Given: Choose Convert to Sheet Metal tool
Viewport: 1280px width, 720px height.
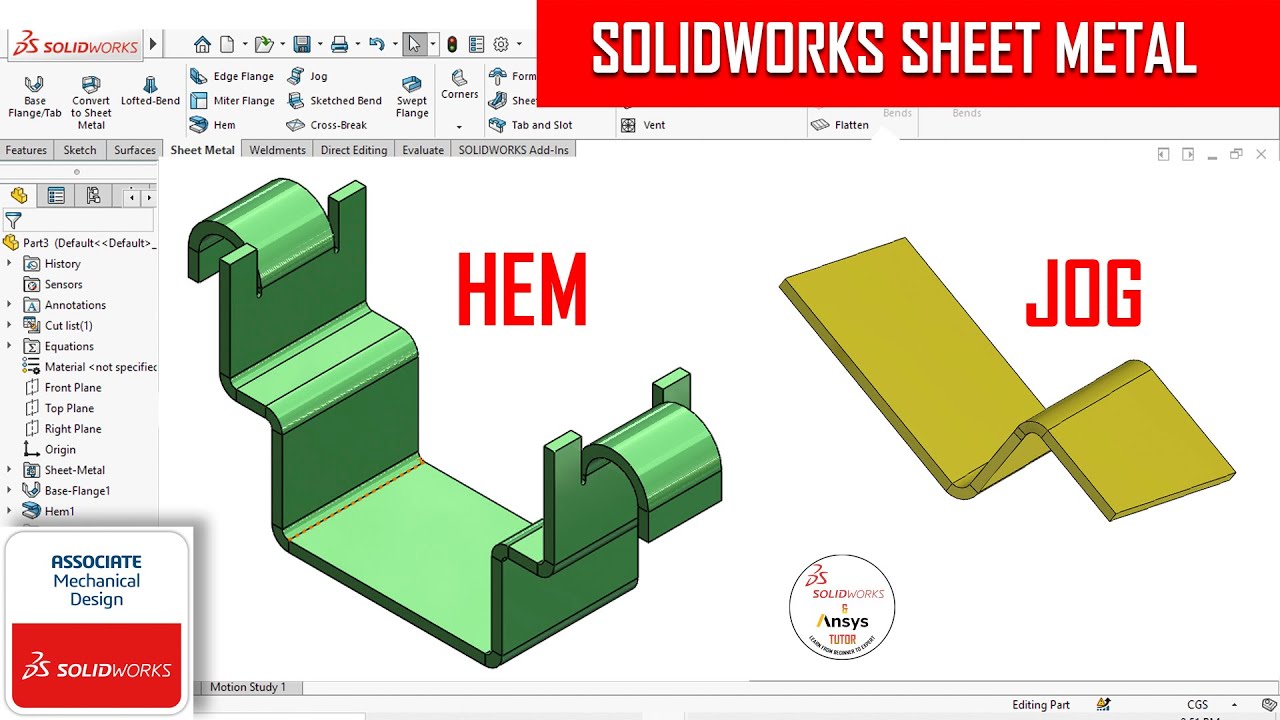Looking at the screenshot, I should 91,102.
